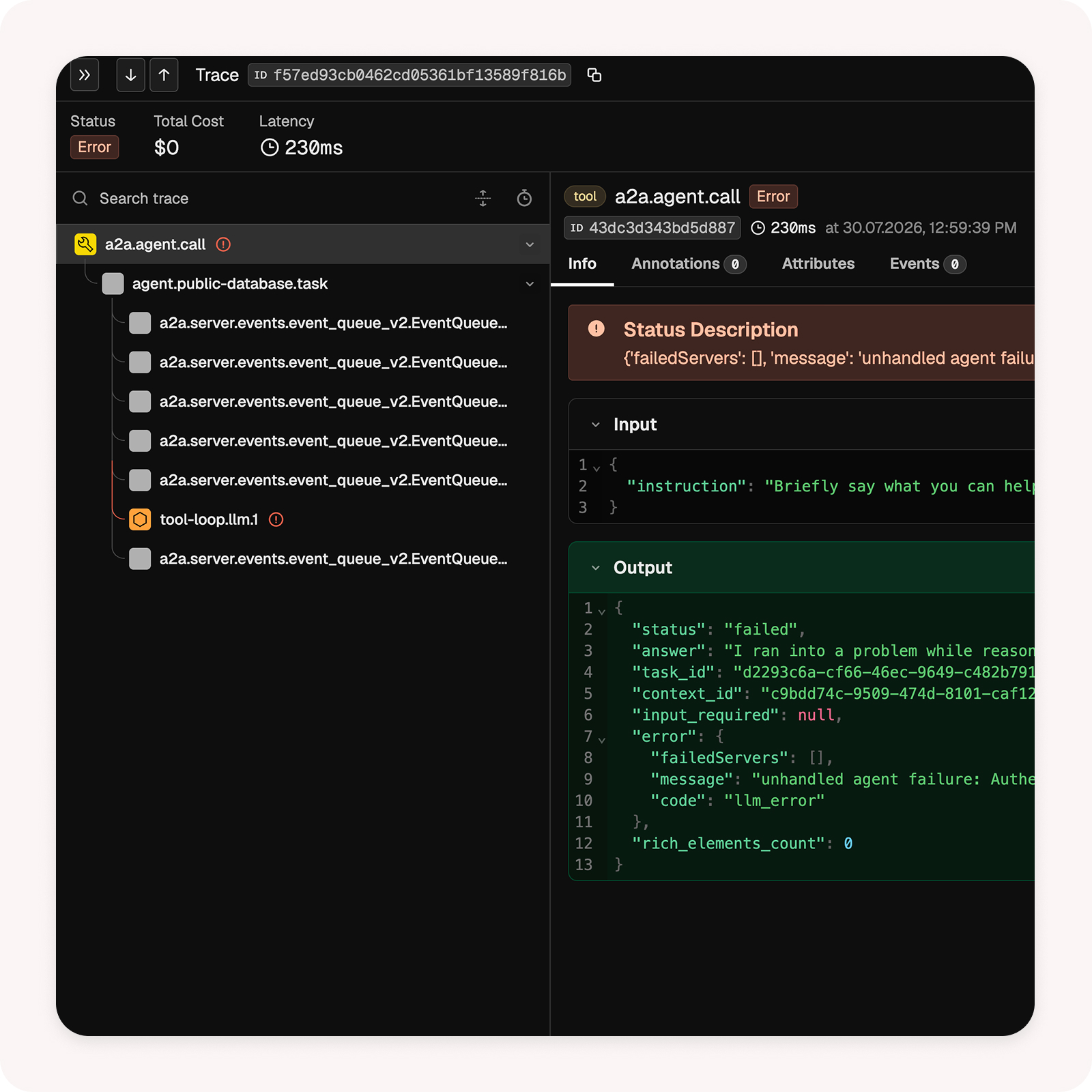Click the Error badge next to span title
The image size is (1092, 1092).
point(773,197)
